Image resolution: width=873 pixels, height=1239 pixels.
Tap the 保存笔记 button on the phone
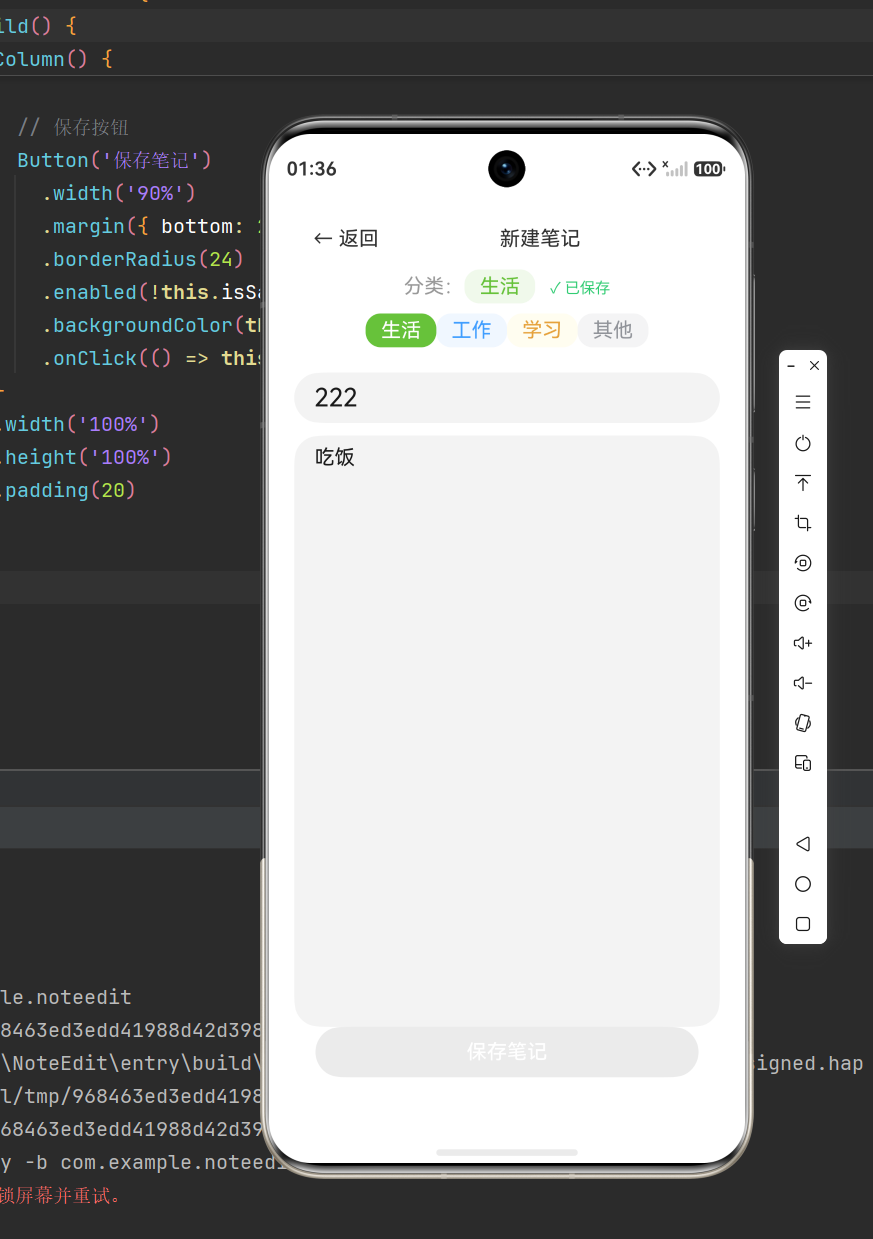point(507,1052)
